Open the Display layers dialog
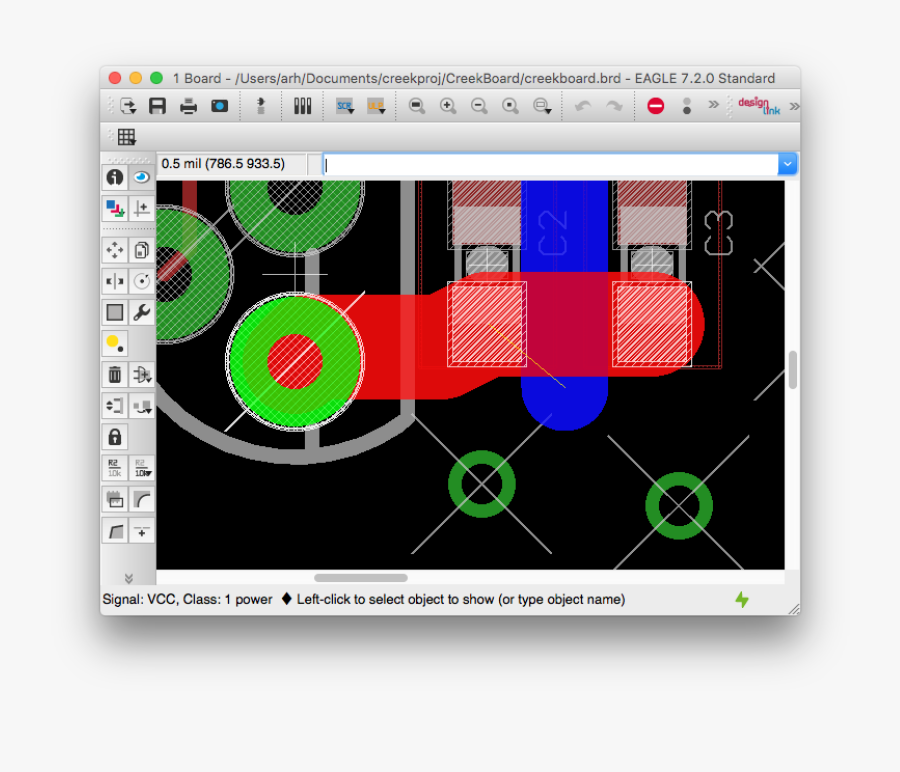The height and width of the screenshot is (772, 900). [114, 208]
